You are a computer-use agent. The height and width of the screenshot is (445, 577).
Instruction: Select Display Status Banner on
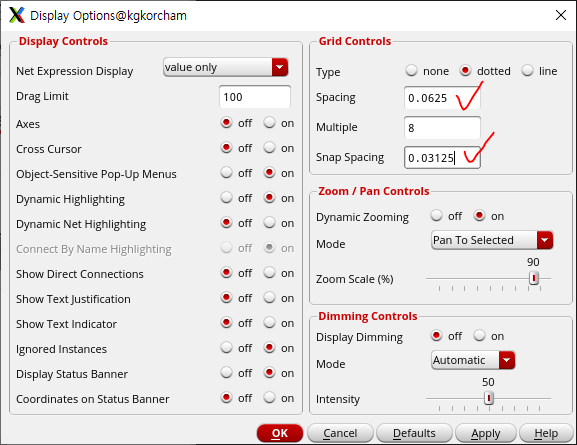pyautogui.click(x=269, y=373)
